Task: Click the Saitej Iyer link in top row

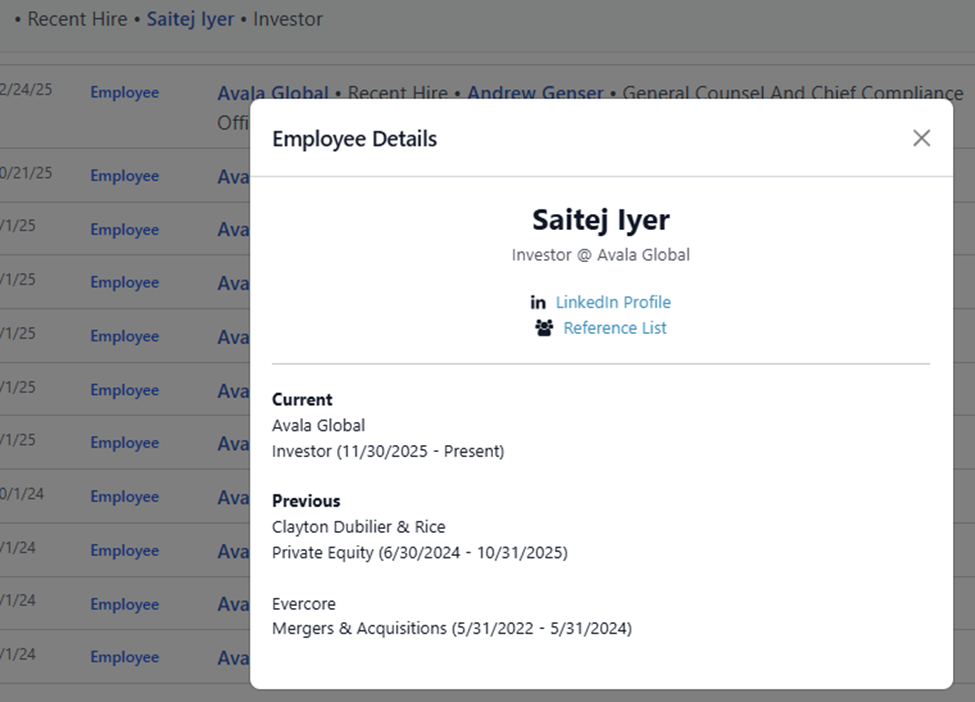Action: pos(190,19)
